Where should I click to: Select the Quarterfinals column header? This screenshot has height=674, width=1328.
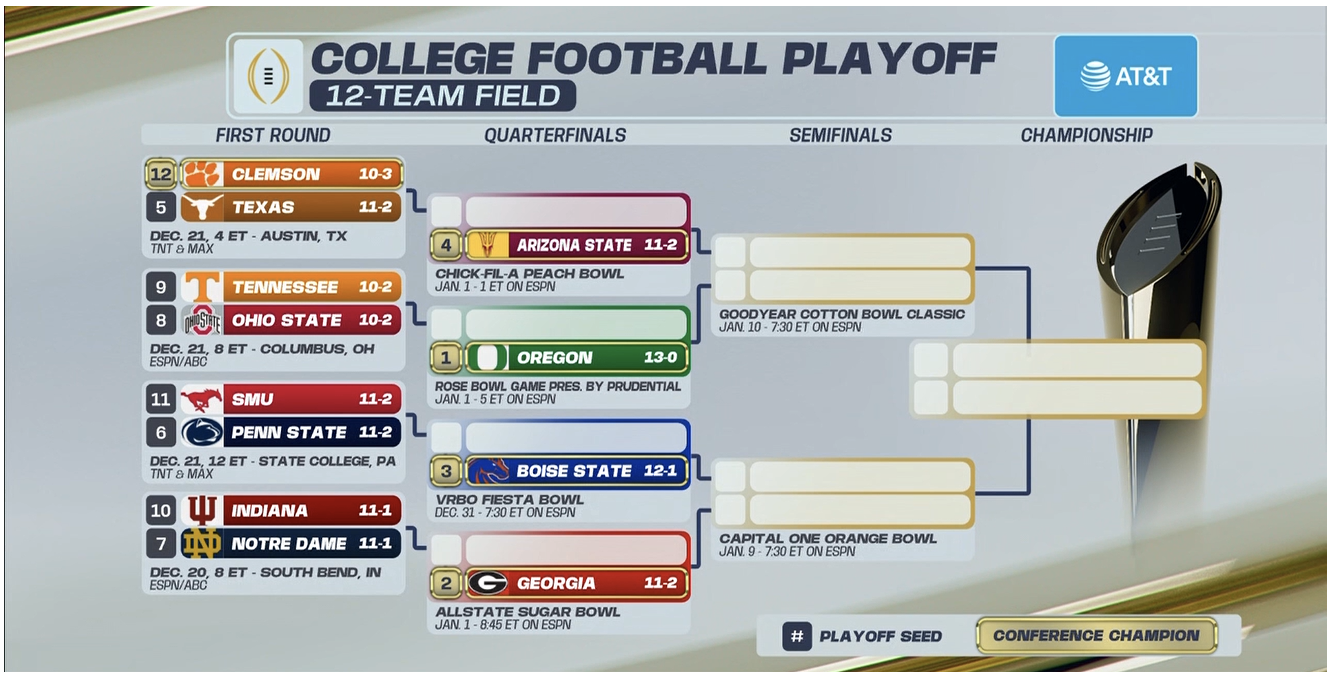[x=555, y=135]
